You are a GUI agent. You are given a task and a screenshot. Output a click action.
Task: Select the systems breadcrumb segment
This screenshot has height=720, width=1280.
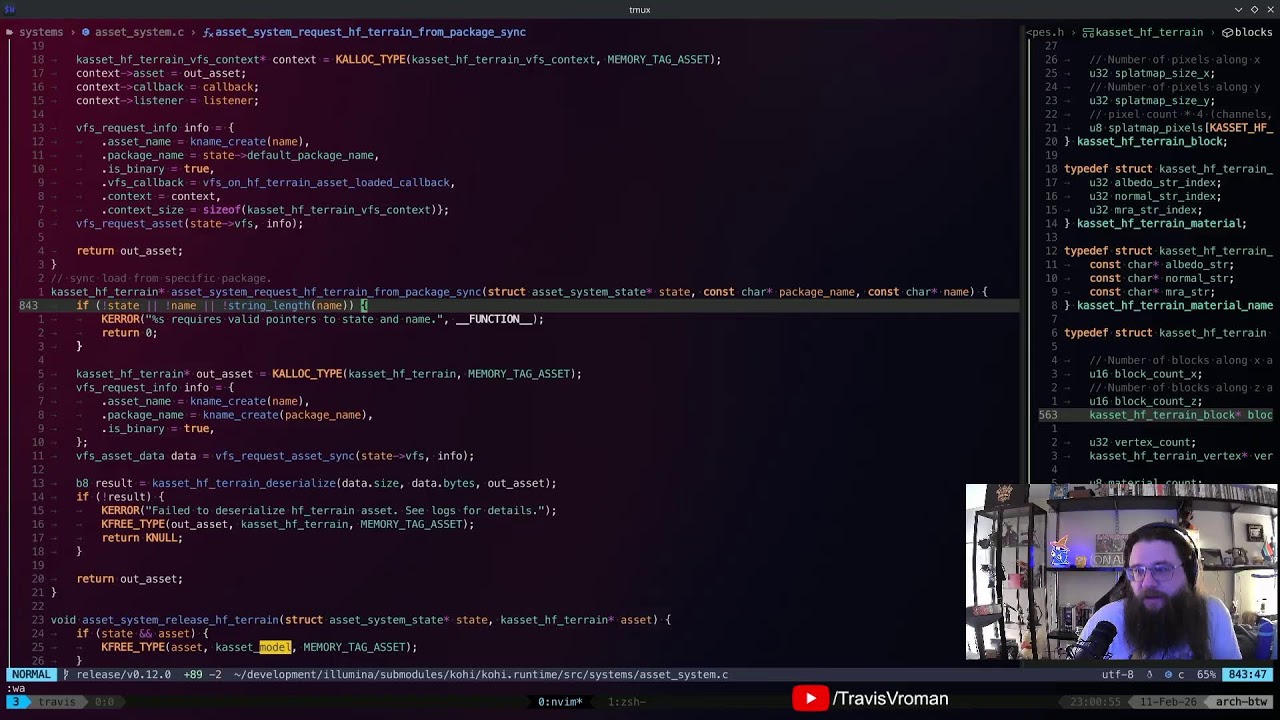click(x=41, y=32)
